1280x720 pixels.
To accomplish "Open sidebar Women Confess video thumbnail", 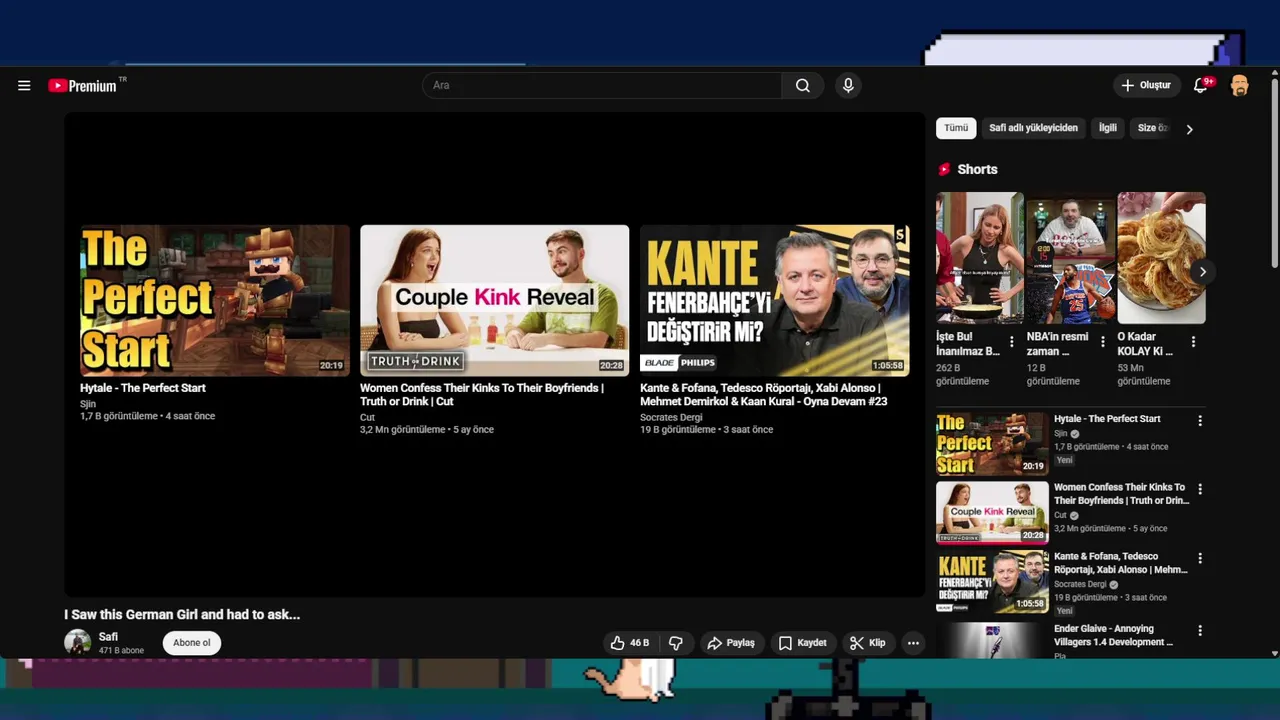I will (x=992, y=513).
